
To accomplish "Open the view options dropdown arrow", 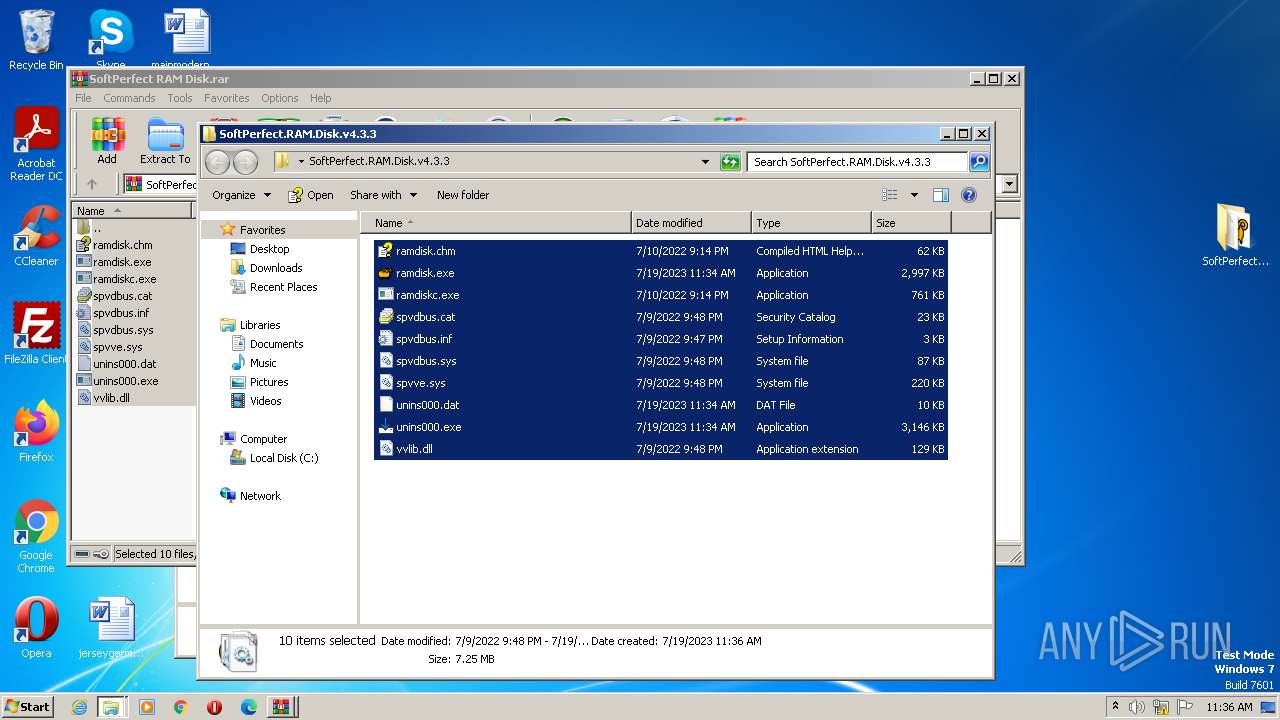I will point(914,195).
